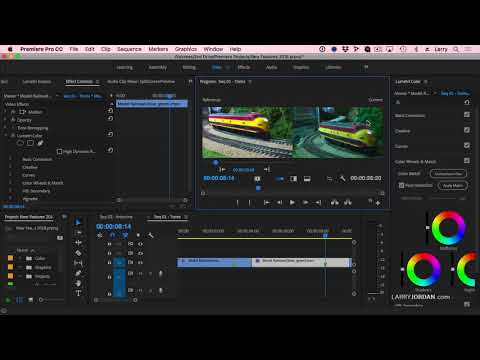
Task: Step back one frame in Program Monitor
Action: (x=279, y=202)
